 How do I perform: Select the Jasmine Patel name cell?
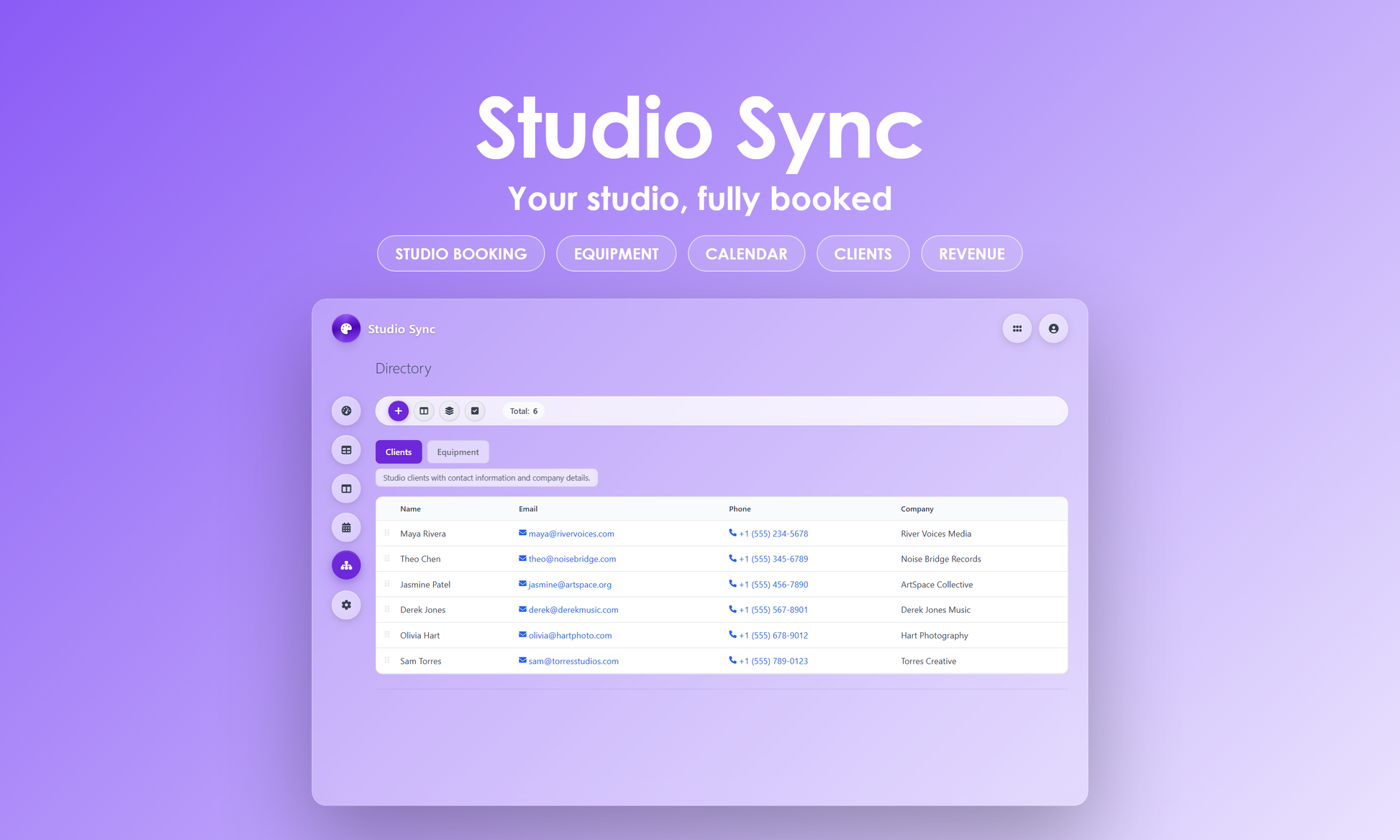(x=425, y=585)
